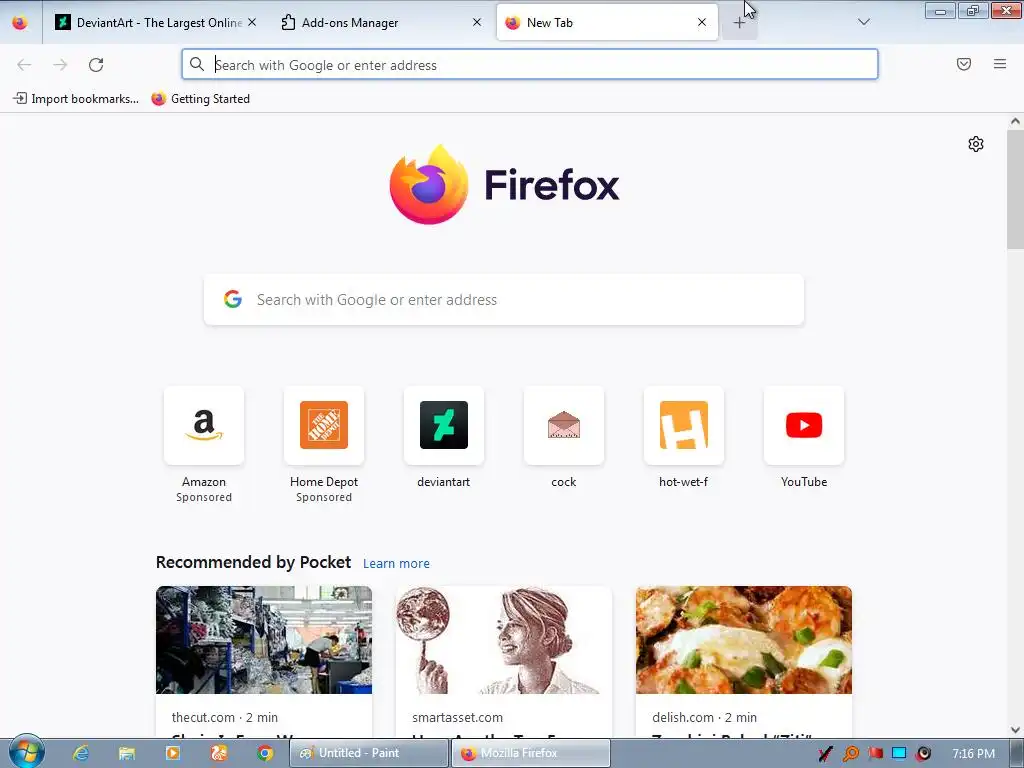Open the Firefox View icon in the tab bar
The width and height of the screenshot is (1024, 768).
pyautogui.click(x=20, y=22)
